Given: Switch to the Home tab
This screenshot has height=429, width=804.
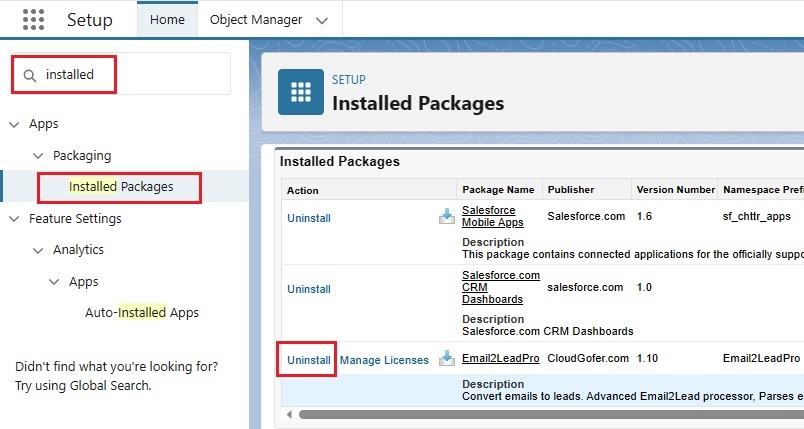Looking at the screenshot, I should pyautogui.click(x=167, y=19).
